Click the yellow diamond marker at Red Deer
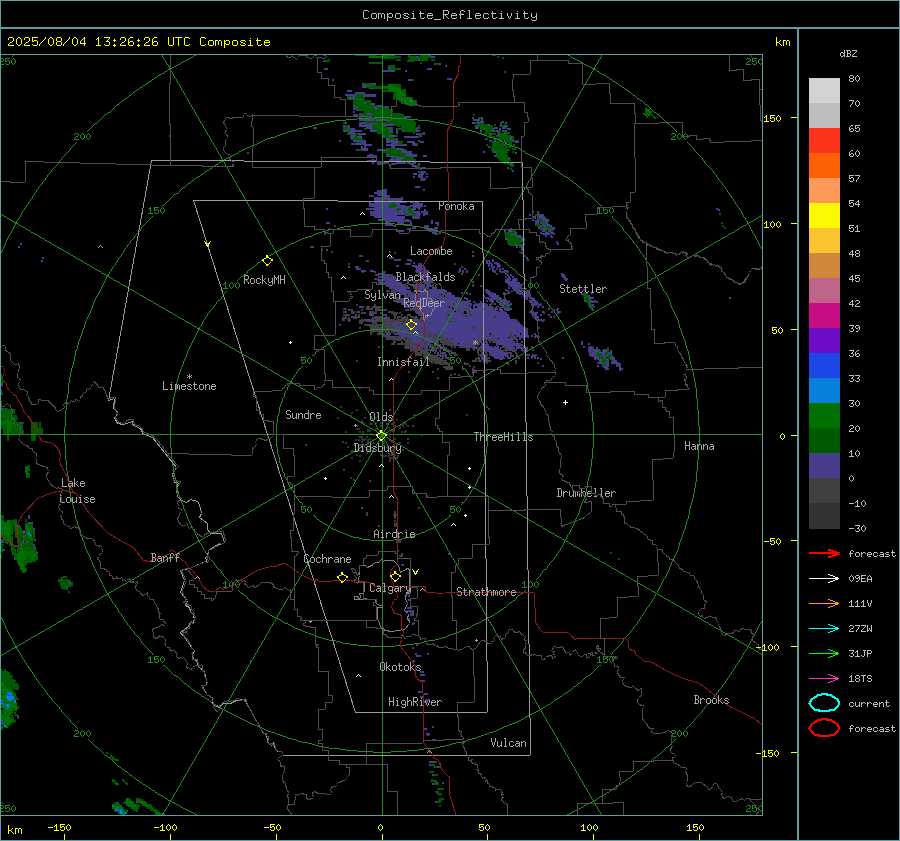 click(411, 324)
